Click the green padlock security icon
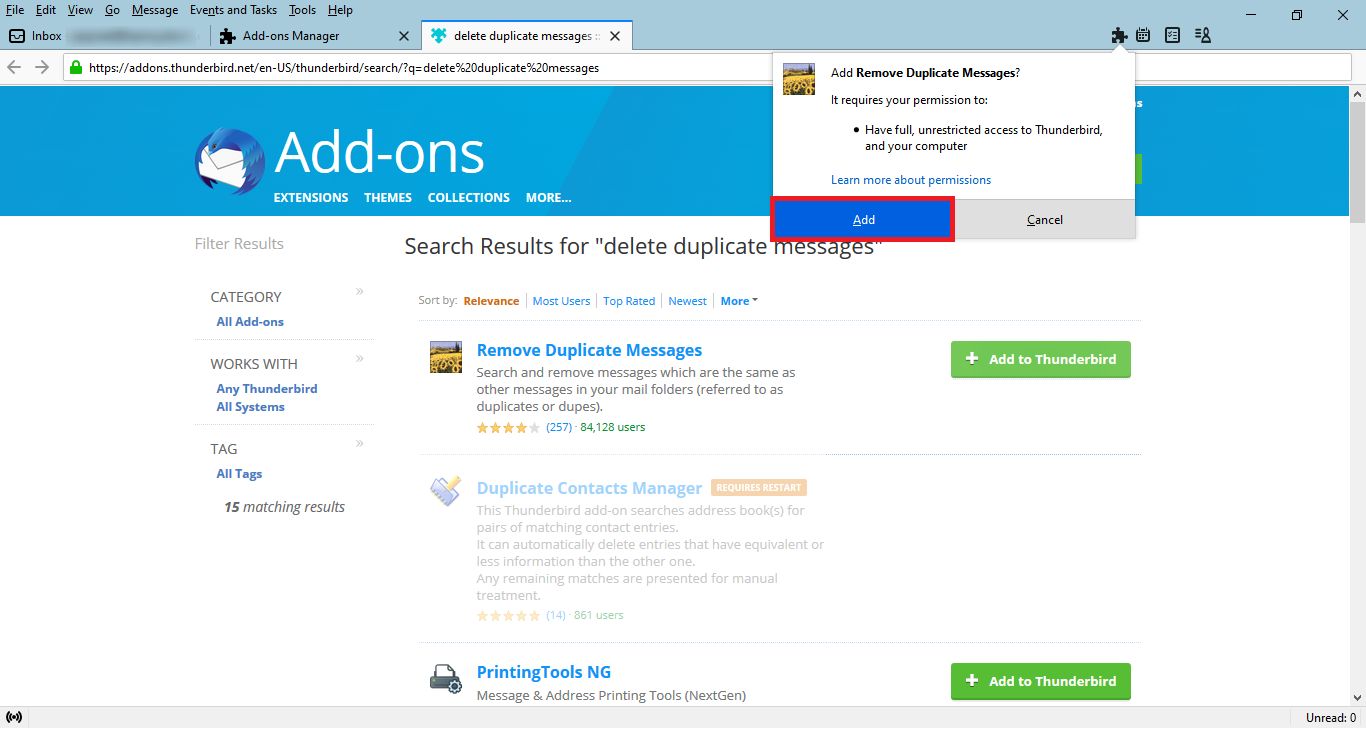This screenshot has height=730, width=1366. pyautogui.click(x=76, y=68)
